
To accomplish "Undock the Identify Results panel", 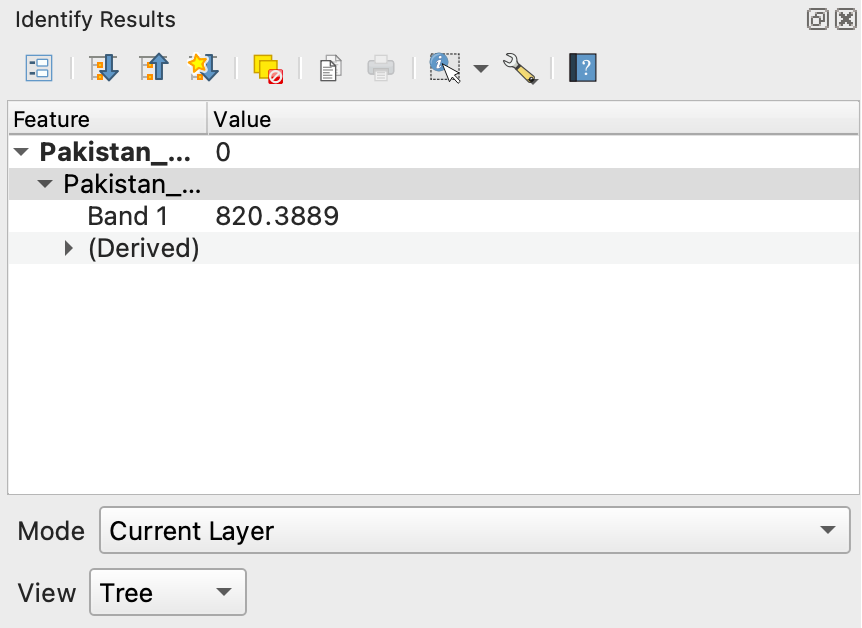I will click(x=817, y=19).
